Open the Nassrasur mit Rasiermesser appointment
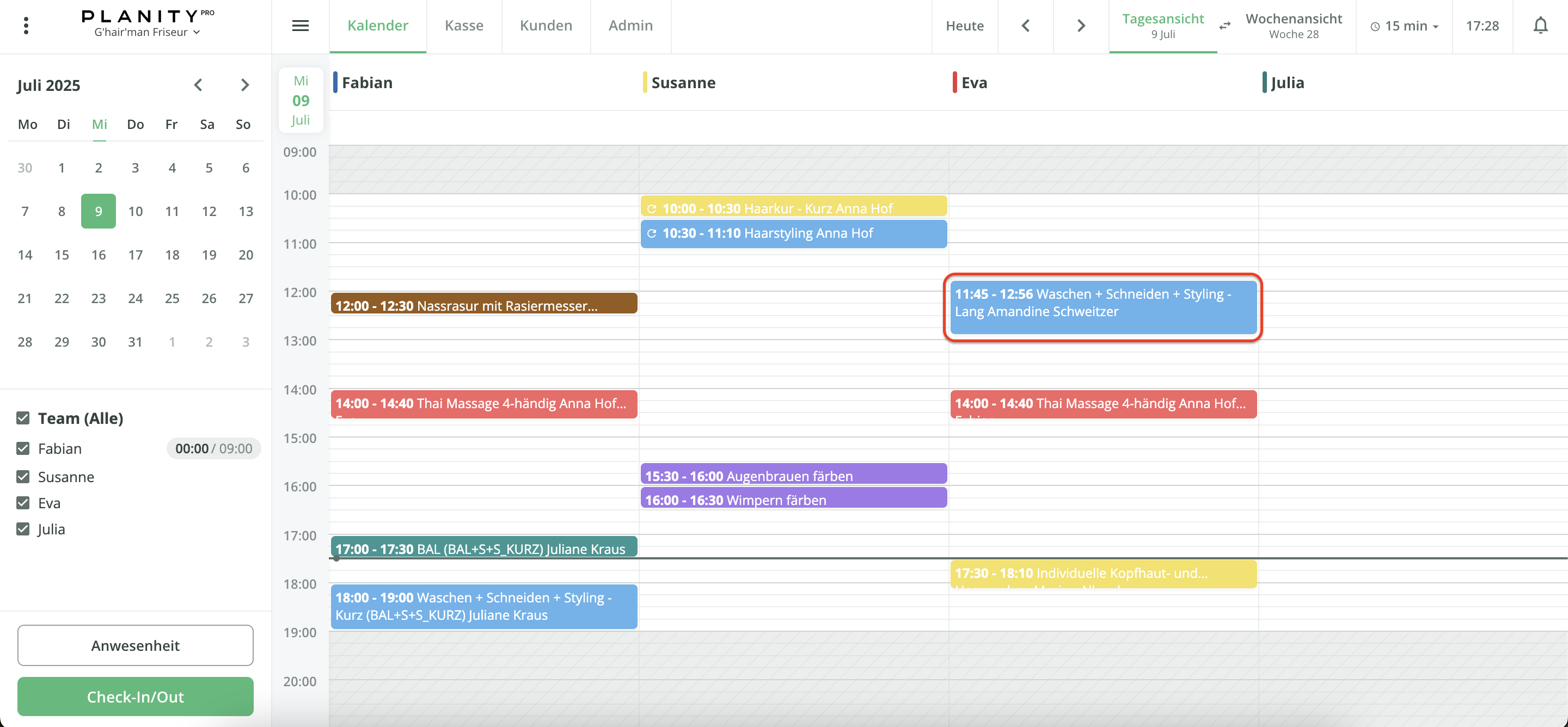The height and width of the screenshot is (727, 1568). 483,304
